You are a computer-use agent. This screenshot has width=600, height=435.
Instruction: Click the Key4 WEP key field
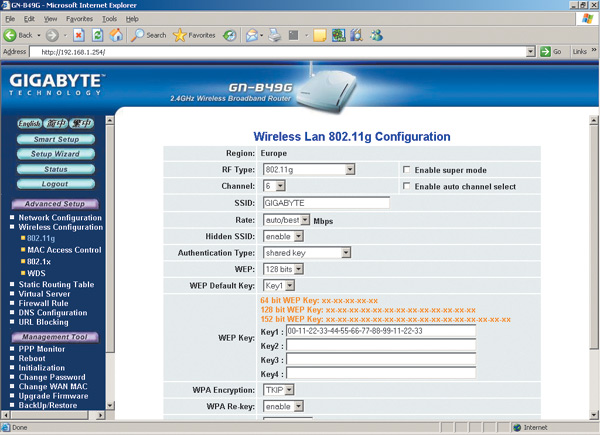[381, 373]
